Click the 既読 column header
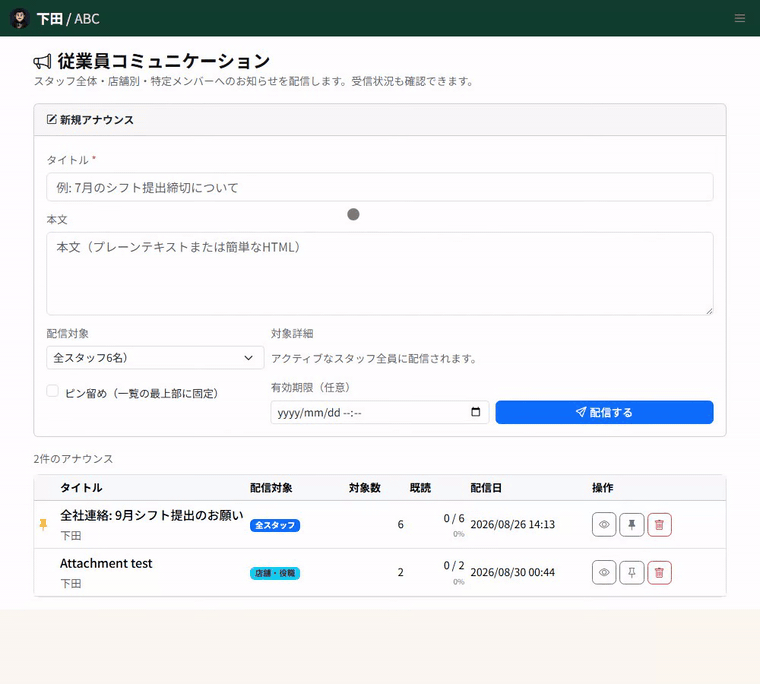The width and height of the screenshot is (760, 684). (420, 488)
